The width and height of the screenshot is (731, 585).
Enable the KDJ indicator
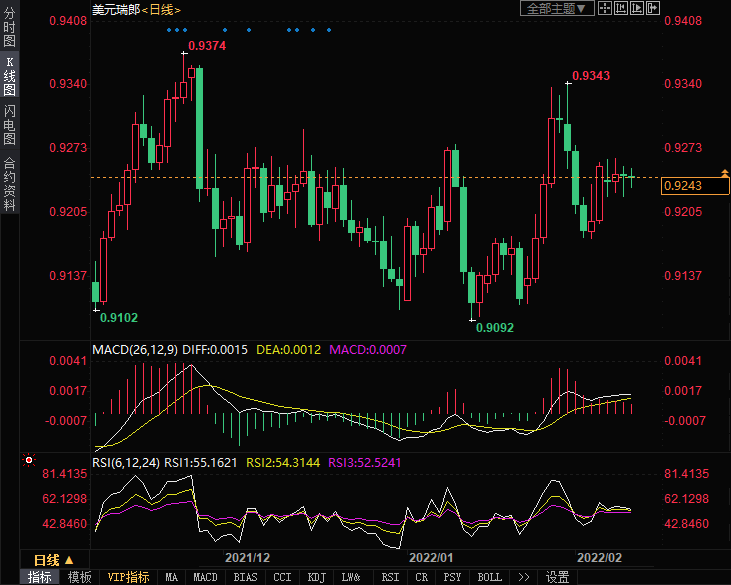[316, 577]
